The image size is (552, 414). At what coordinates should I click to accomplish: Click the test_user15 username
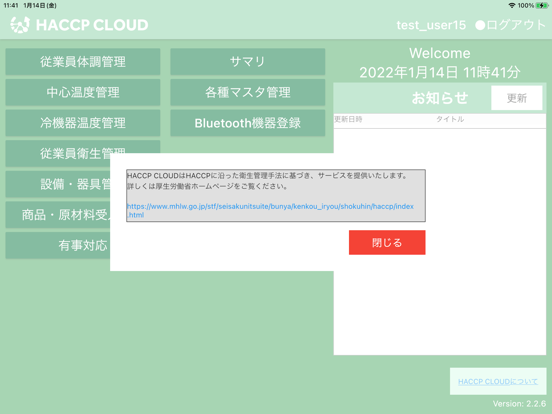pyautogui.click(x=431, y=25)
